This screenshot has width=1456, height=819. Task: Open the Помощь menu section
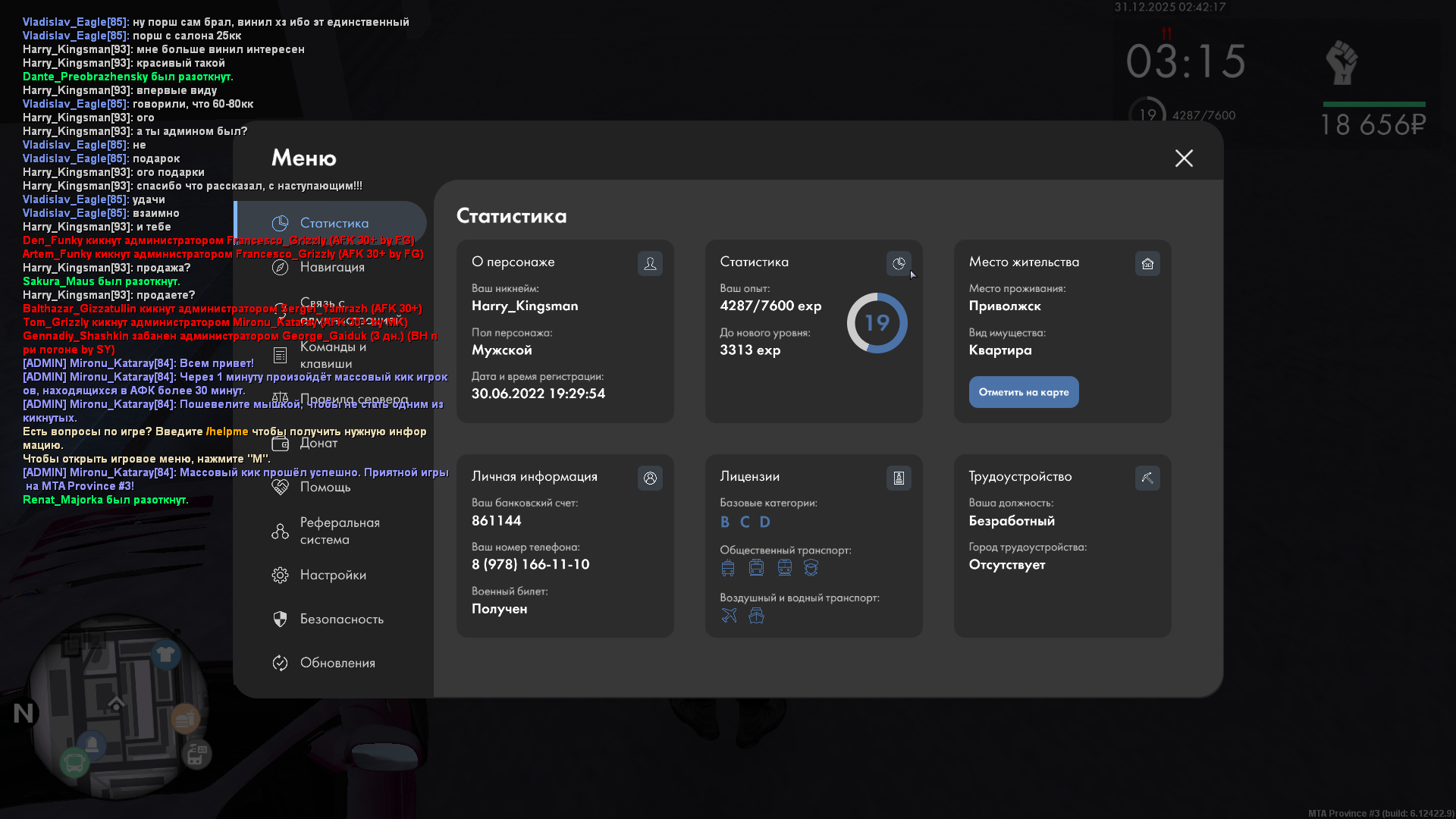coord(325,487)
